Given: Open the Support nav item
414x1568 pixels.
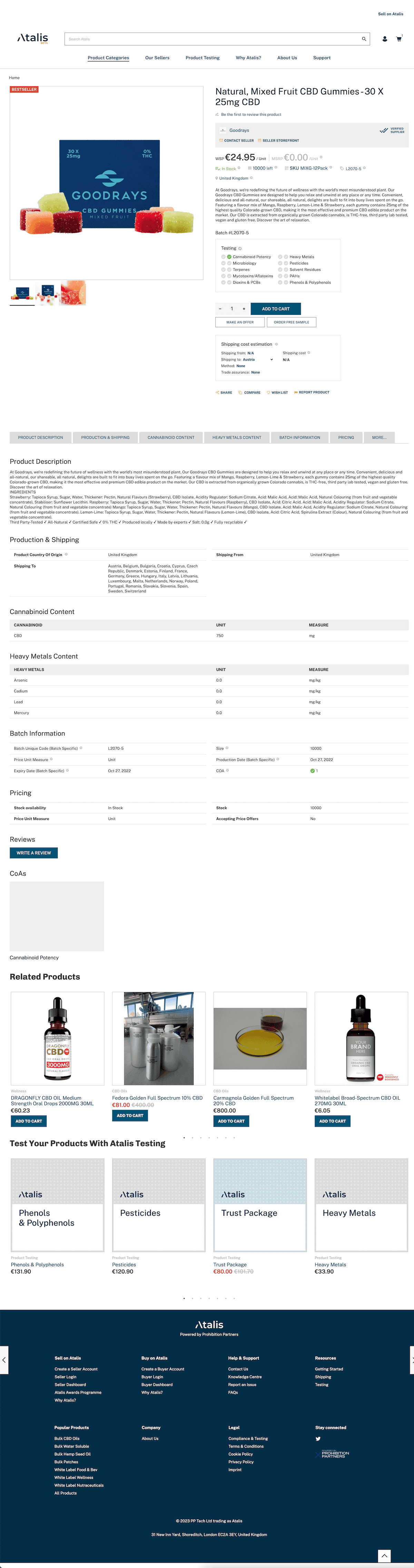Looking at the screenshot, I should [322, 58].
